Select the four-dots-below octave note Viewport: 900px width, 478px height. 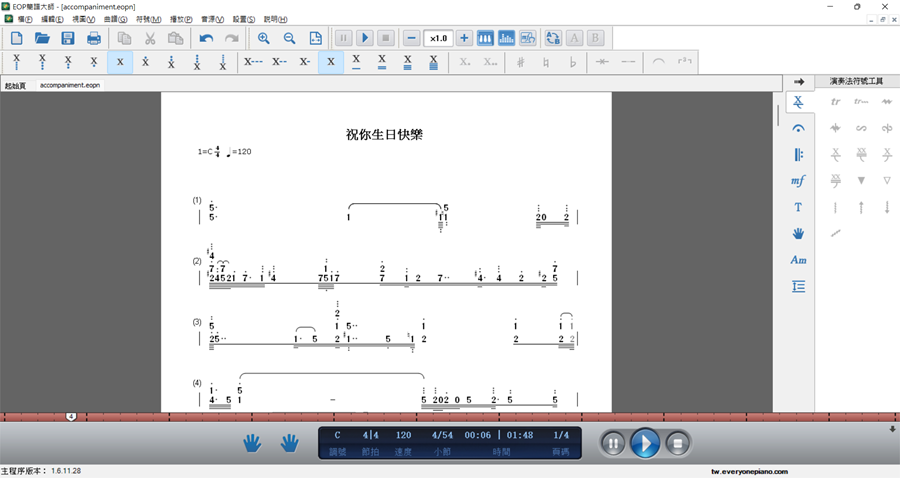(x=16, y=62)
